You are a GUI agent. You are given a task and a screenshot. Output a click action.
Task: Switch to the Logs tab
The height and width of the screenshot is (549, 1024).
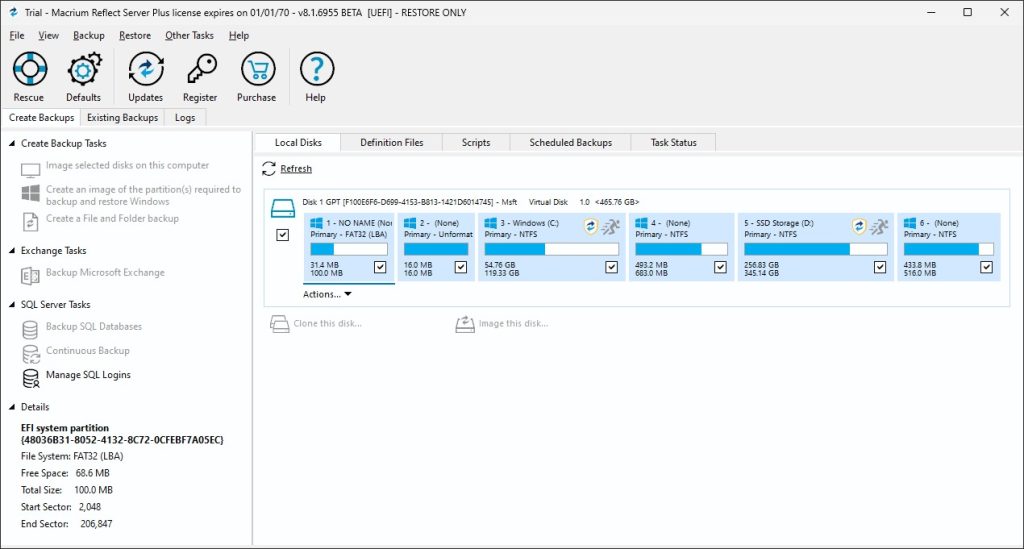click(185, 118)
